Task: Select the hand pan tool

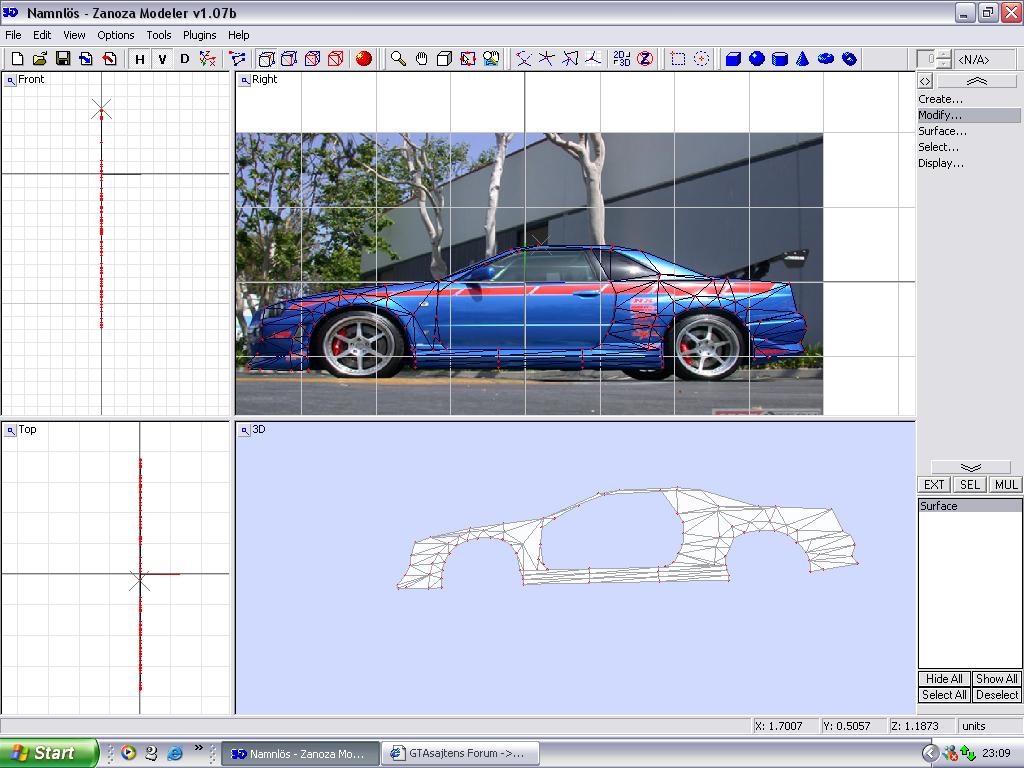Action: coord(421,59)
